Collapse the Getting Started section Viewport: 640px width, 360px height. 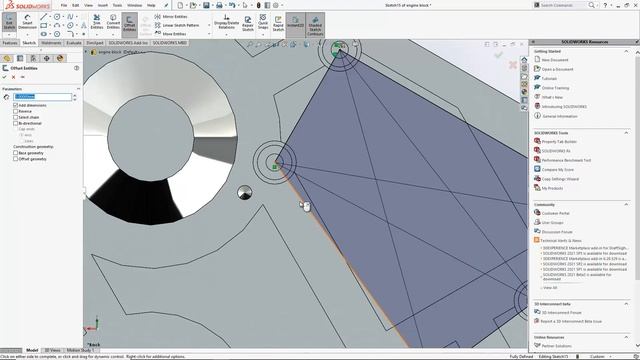626,51
